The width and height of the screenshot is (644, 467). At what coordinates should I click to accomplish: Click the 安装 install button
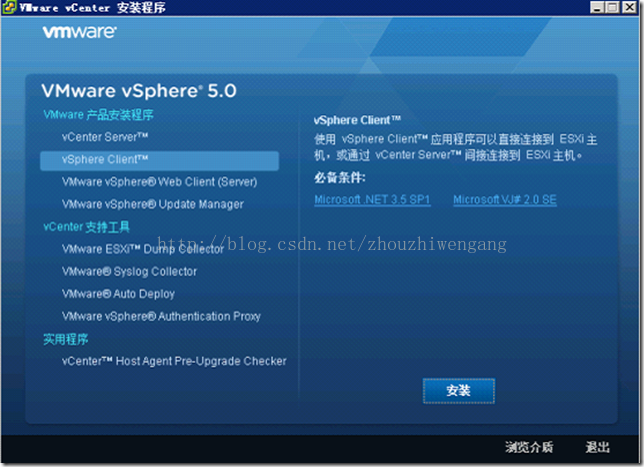click(459, 391)
